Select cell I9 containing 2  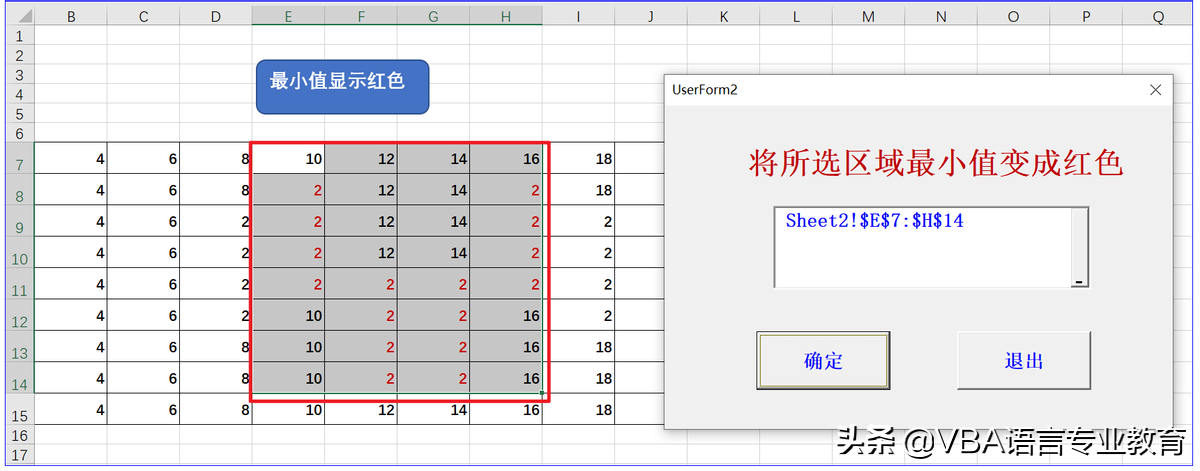[579, 221]
